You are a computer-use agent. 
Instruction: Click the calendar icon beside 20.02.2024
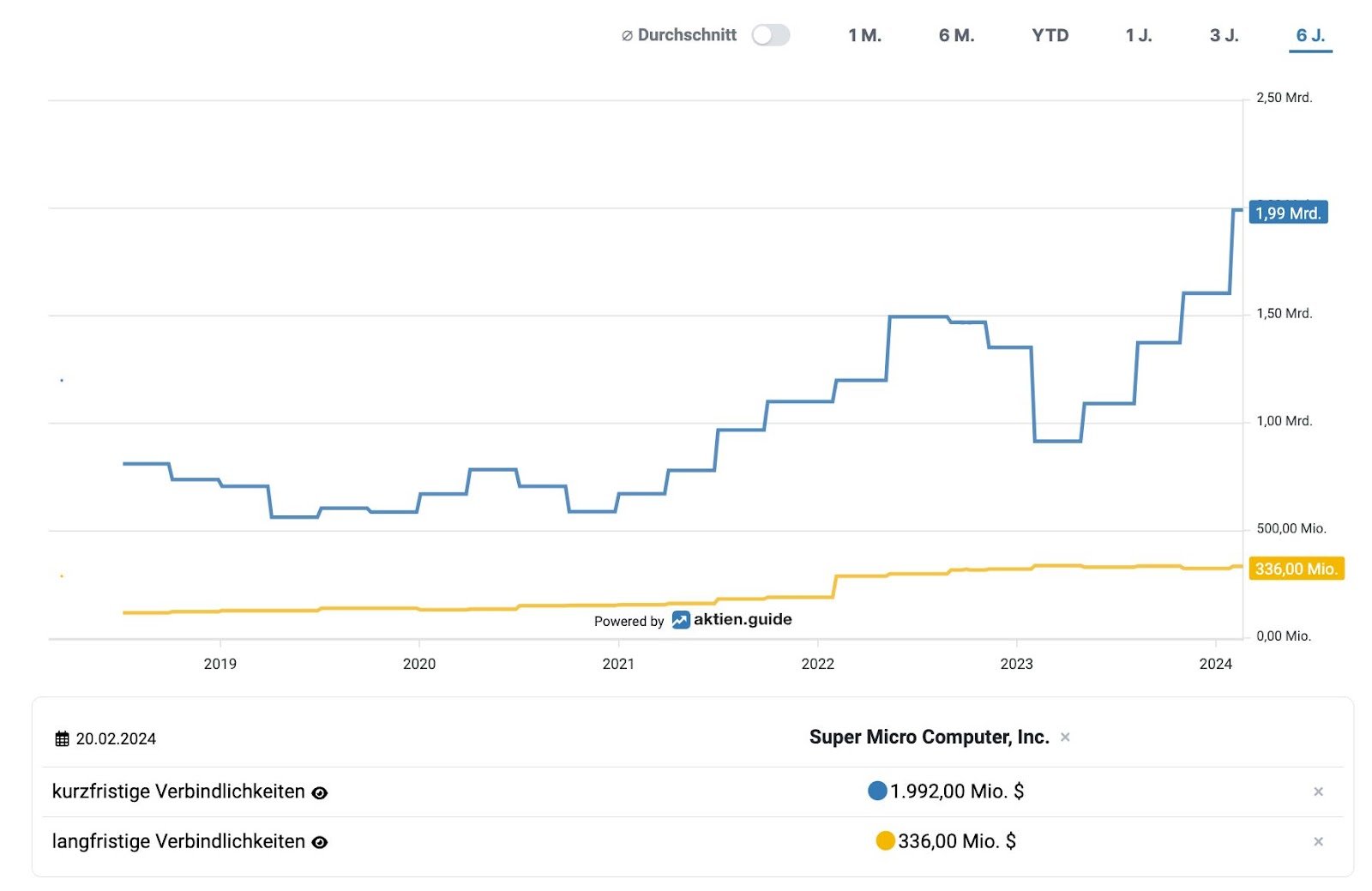[x=62, y=739]
